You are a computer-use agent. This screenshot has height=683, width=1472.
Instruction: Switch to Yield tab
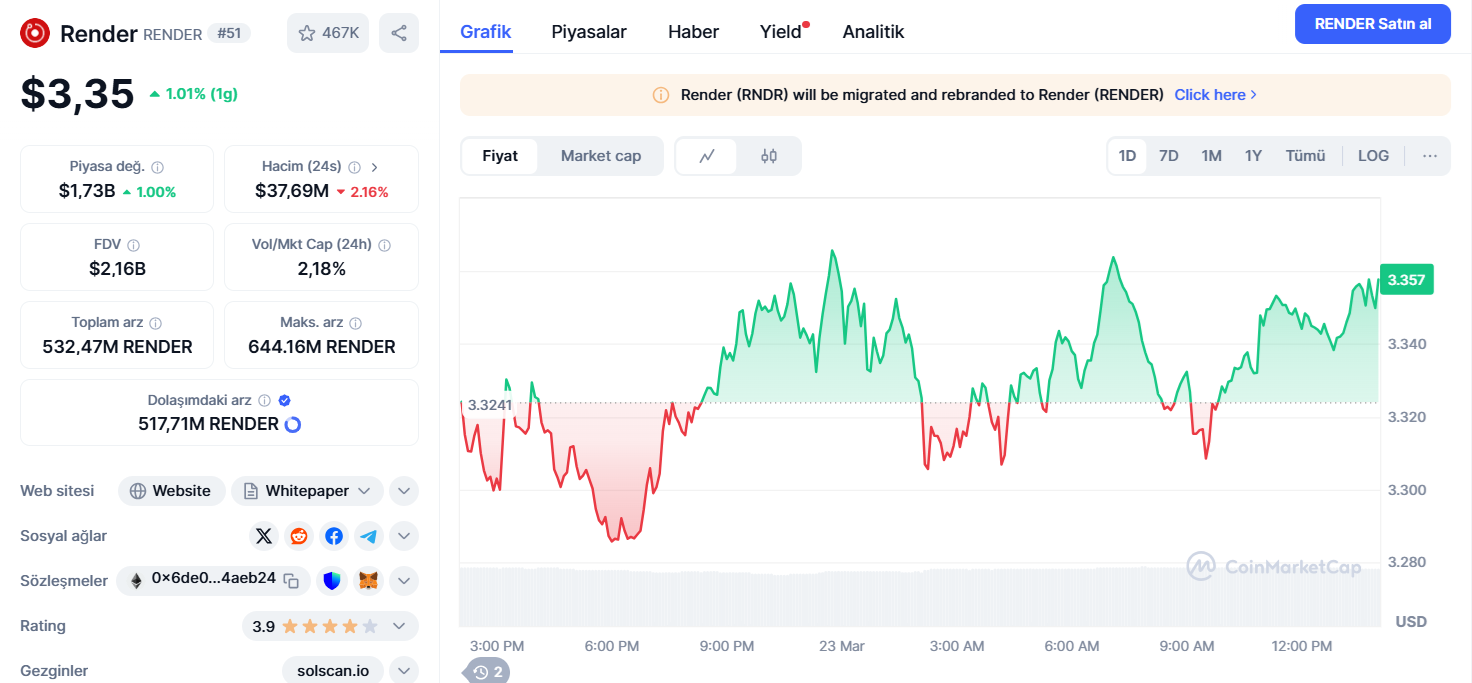tap(781, 32)
